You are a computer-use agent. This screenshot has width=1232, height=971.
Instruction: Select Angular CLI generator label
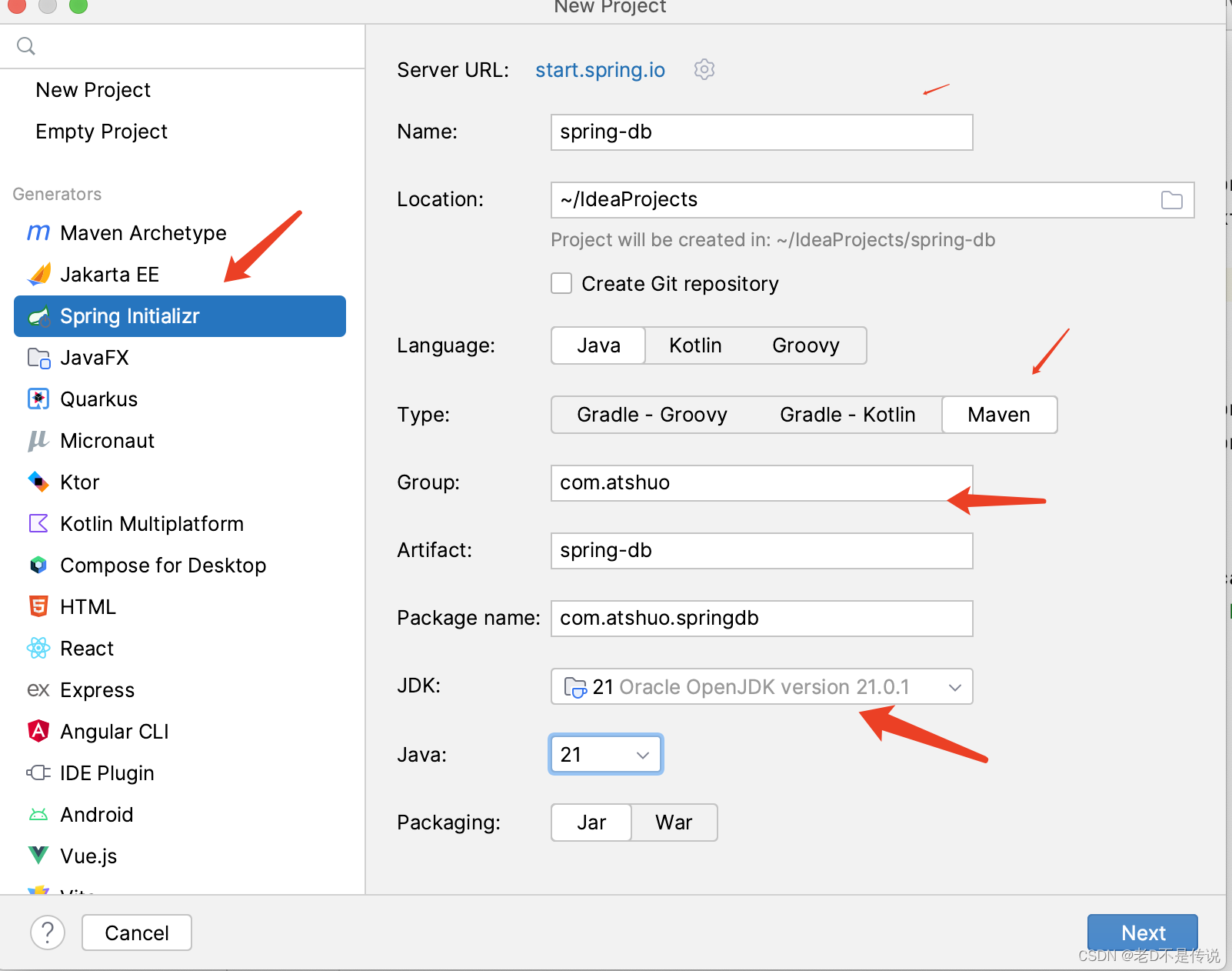point(115,732)
